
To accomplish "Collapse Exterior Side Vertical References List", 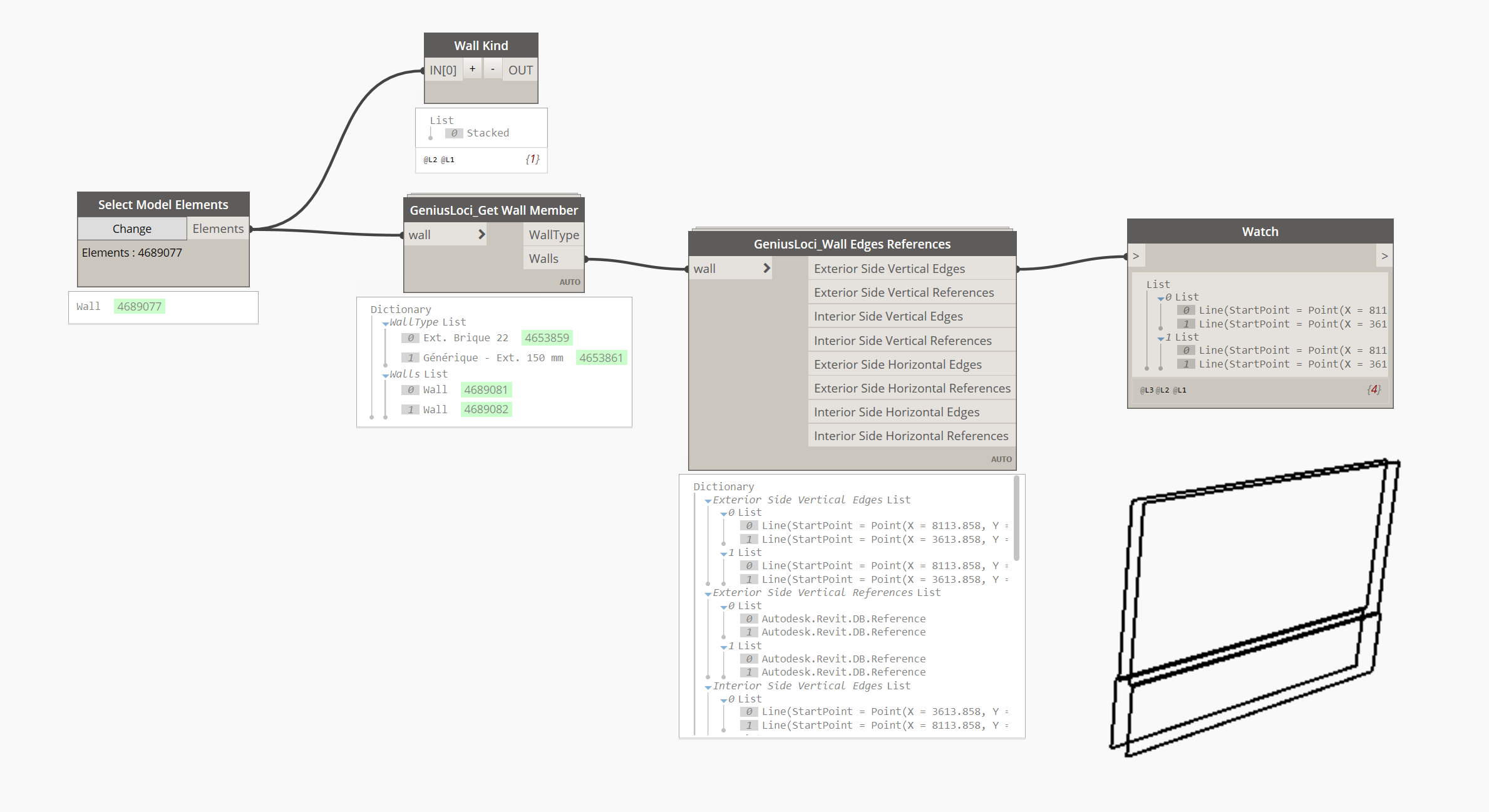I will click(x=708, y=594).
